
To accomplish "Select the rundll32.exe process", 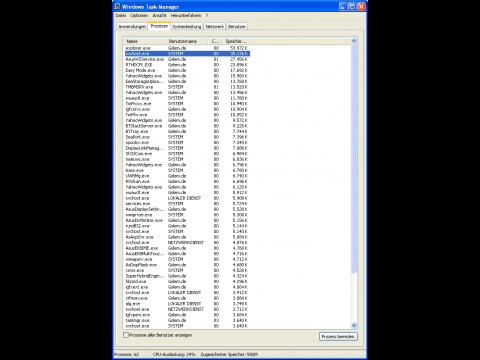I will (187, 226).
